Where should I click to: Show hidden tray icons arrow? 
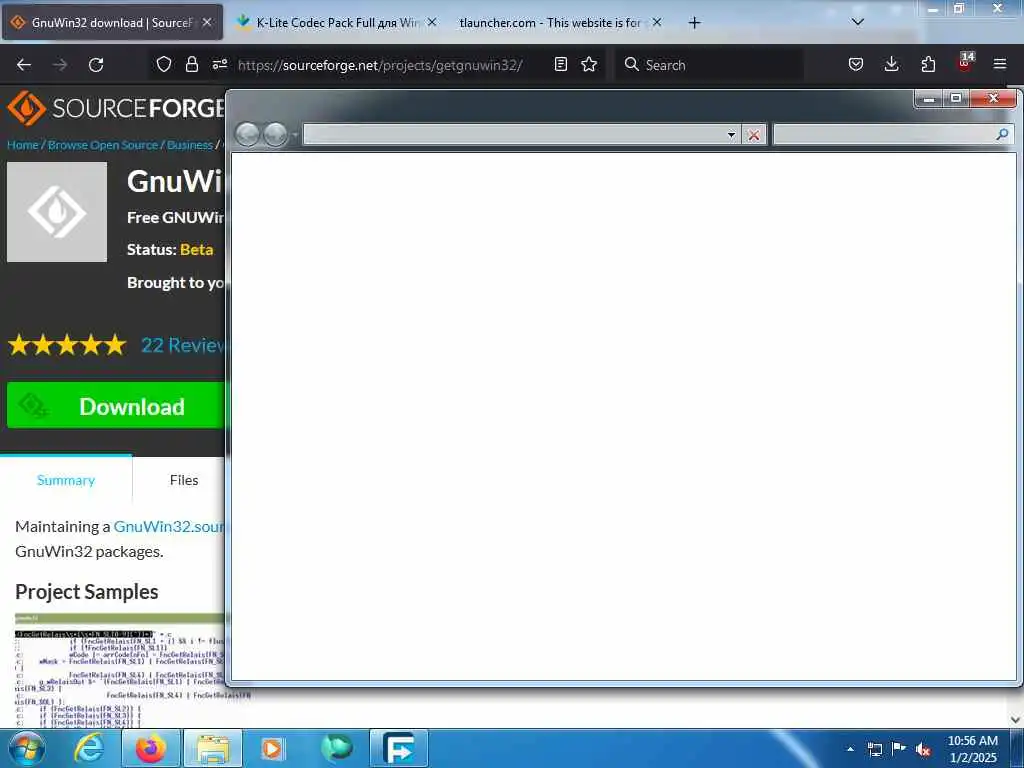click(850, 749)
